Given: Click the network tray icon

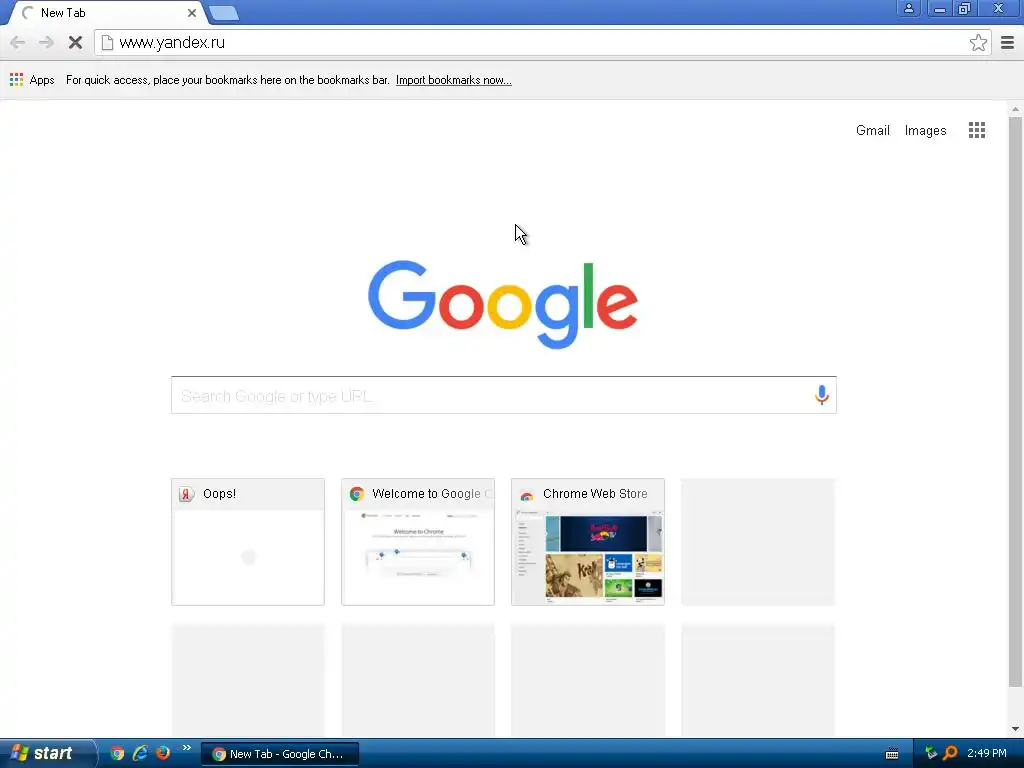Looking at the screenshot, I should (x=931, y=753).
